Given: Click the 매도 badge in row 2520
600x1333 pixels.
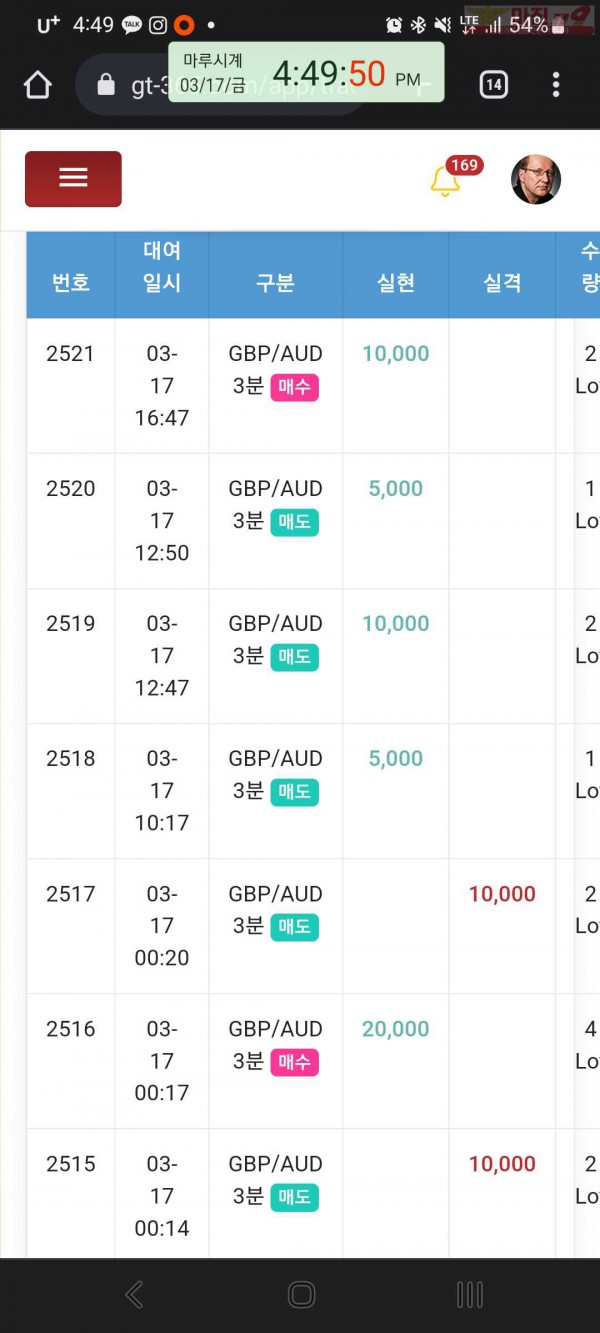Looking at the screenshot, I should click(294, 522).
